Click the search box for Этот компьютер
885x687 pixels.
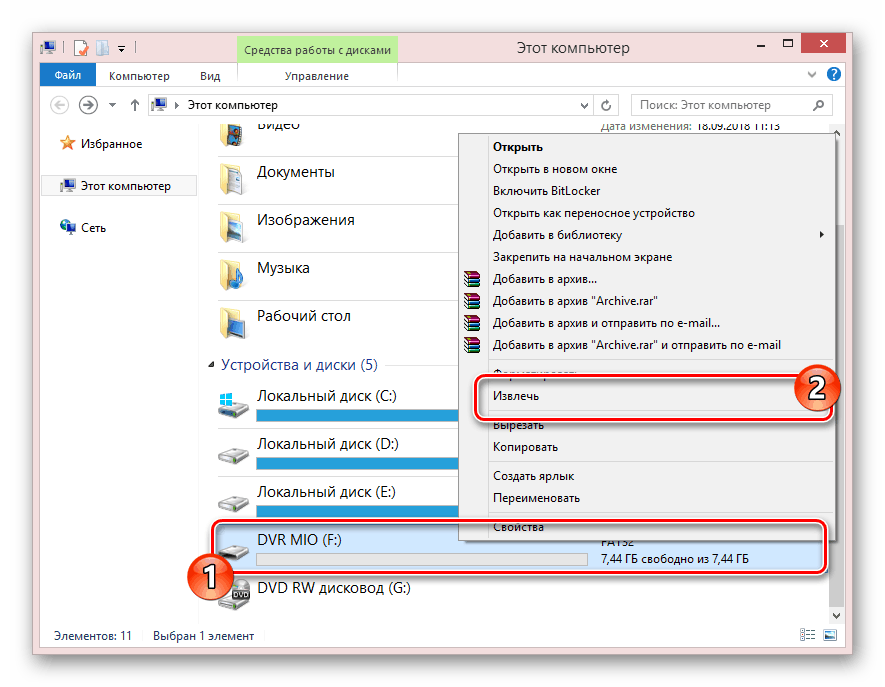[725, 105]
